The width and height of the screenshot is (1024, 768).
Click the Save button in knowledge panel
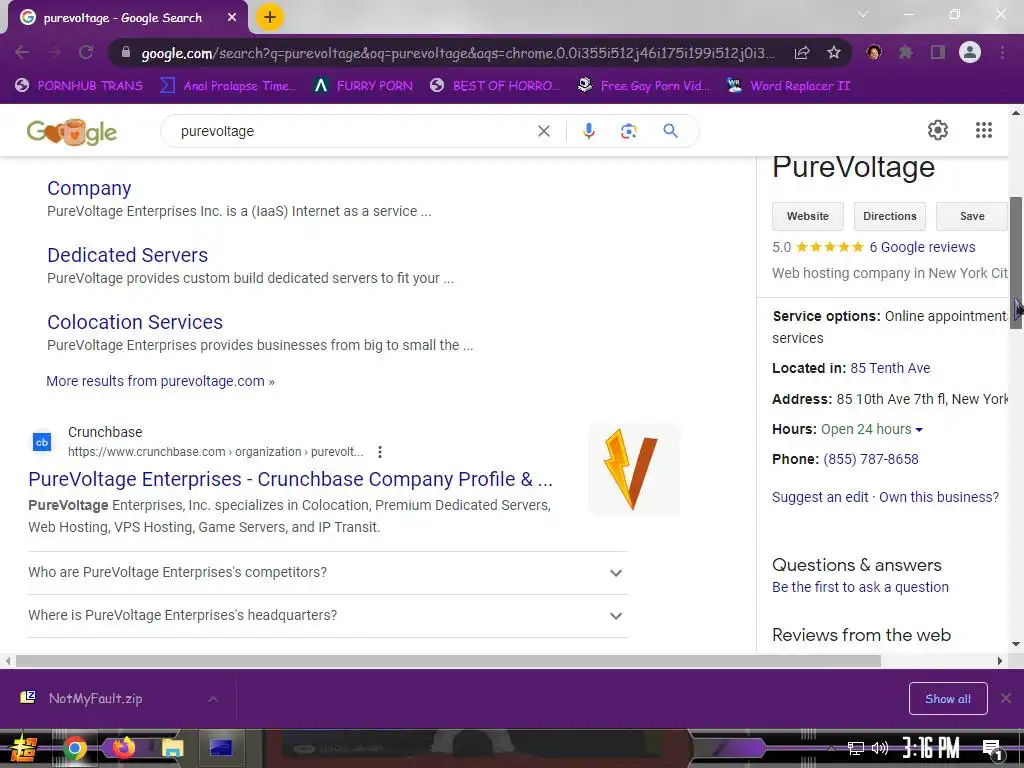point(972,216)
